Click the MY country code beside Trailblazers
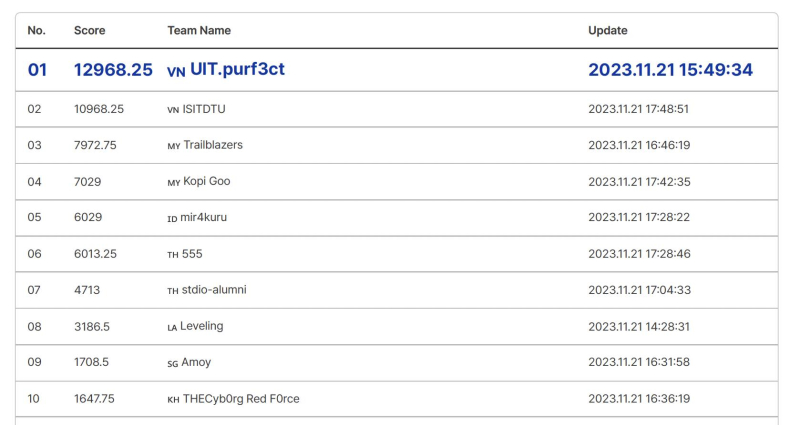The width and height of the screenshot is (800, 425). 174,146
